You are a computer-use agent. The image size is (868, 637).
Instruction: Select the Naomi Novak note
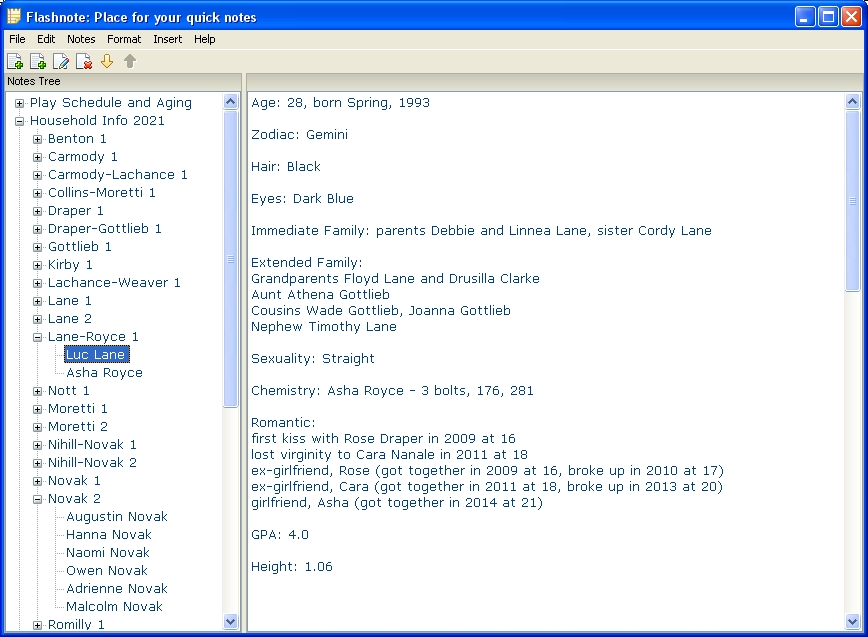107,552
